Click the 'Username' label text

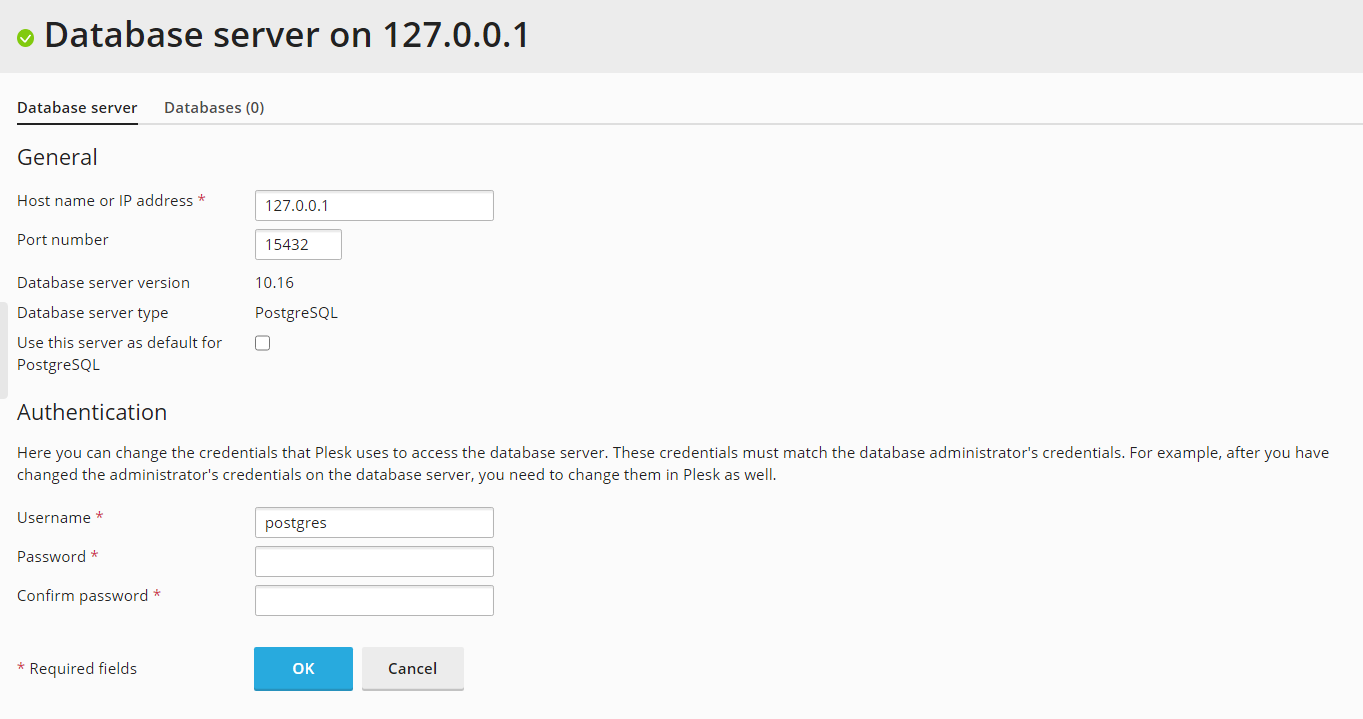(54, 518)
